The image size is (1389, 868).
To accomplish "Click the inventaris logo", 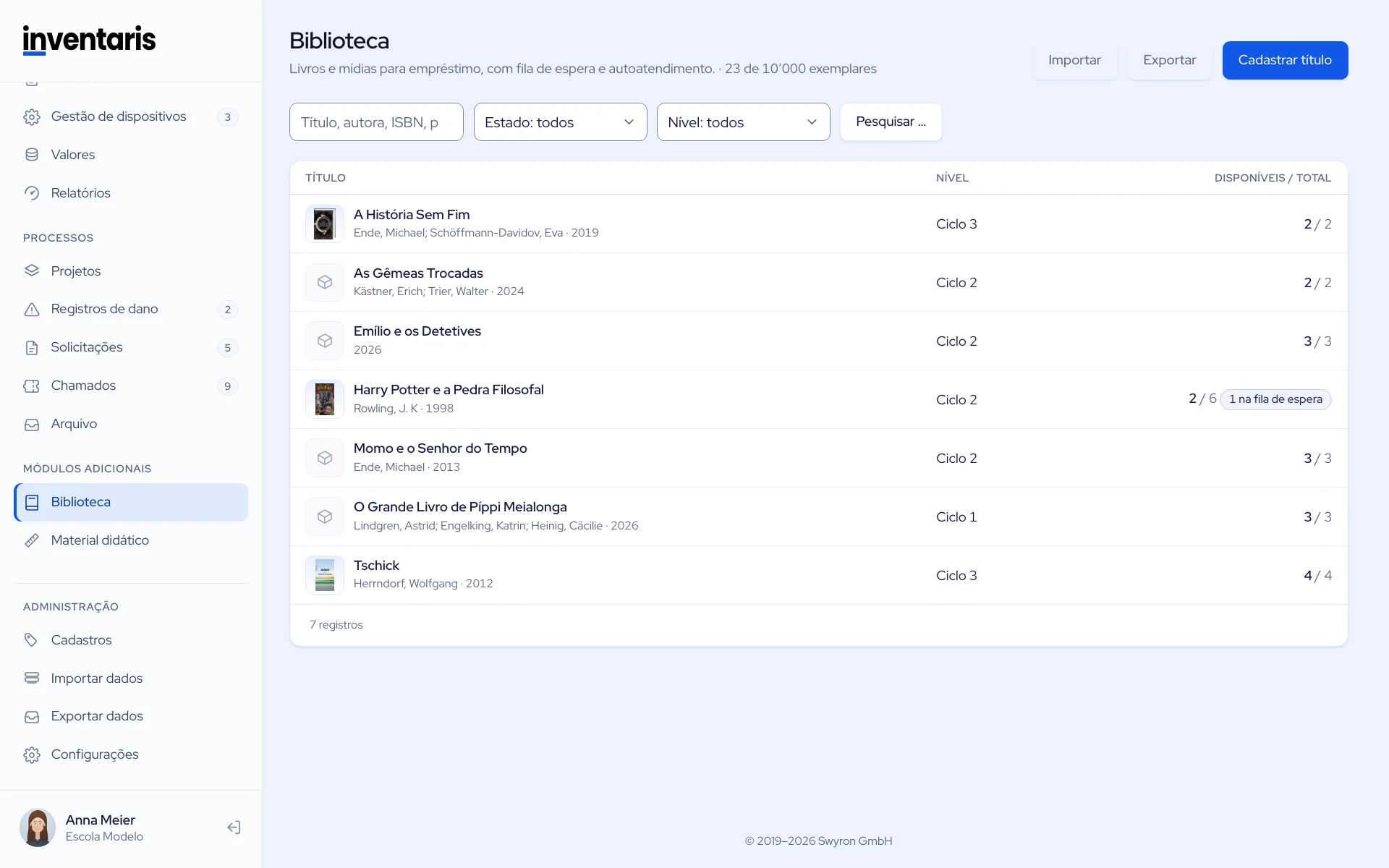I will tap(89, 40).
